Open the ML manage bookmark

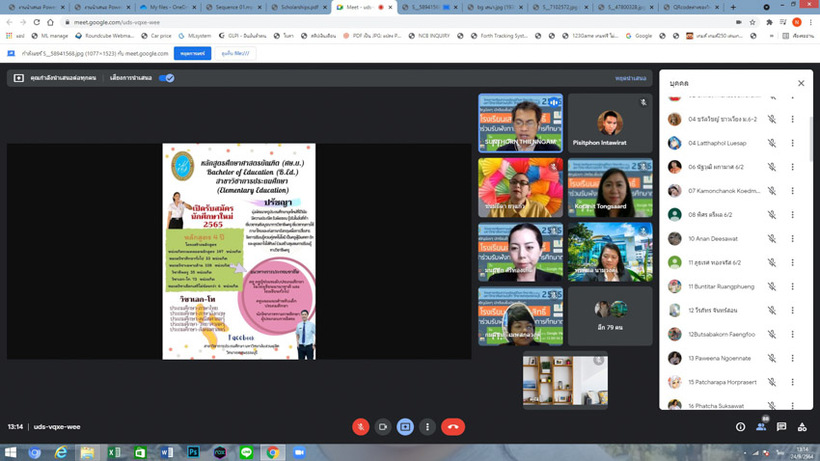pos(50,36)
